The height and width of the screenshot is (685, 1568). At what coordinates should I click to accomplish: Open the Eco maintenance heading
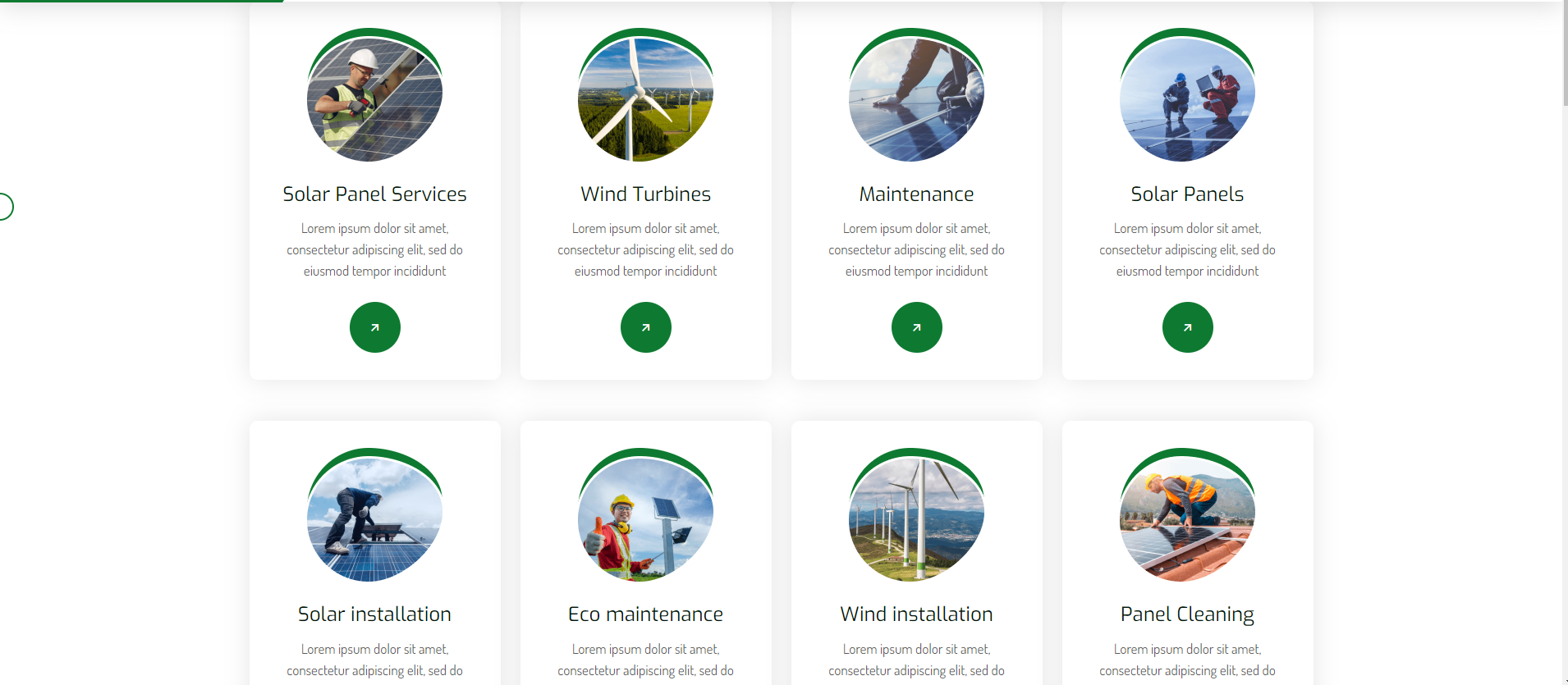click(645, 614)
